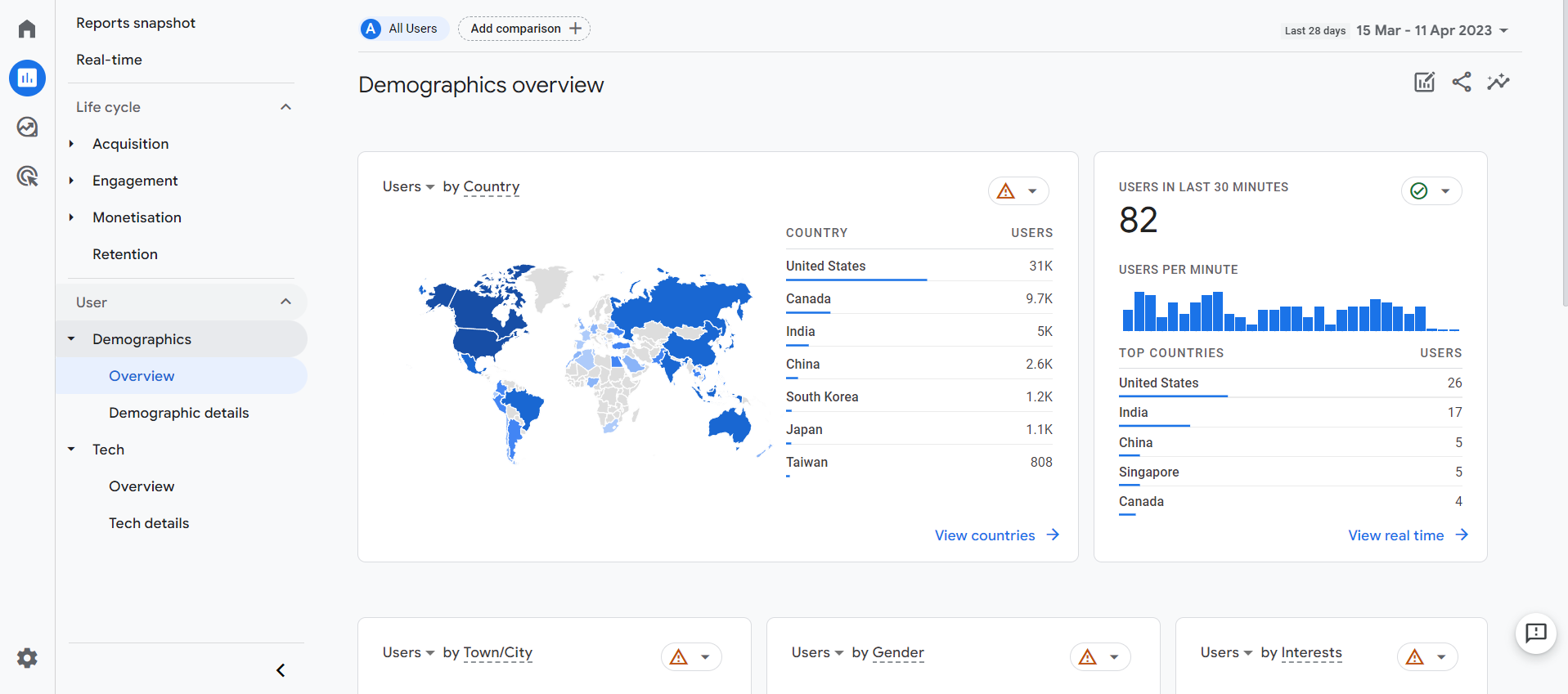
Task: Click the customize report icon
Action: (x=1424, y=82)
